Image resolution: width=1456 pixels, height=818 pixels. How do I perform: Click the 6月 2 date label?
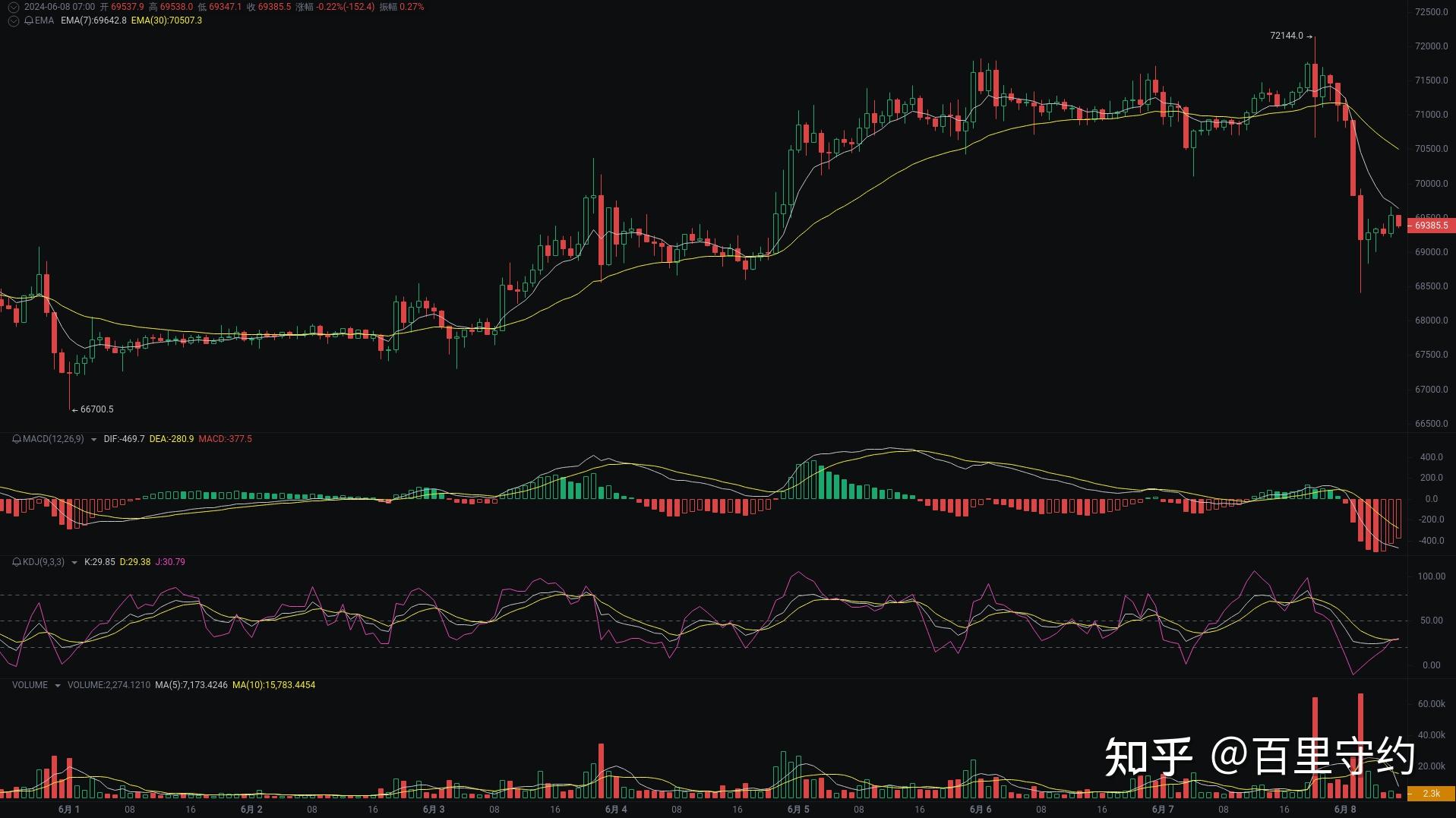point(251,810)
